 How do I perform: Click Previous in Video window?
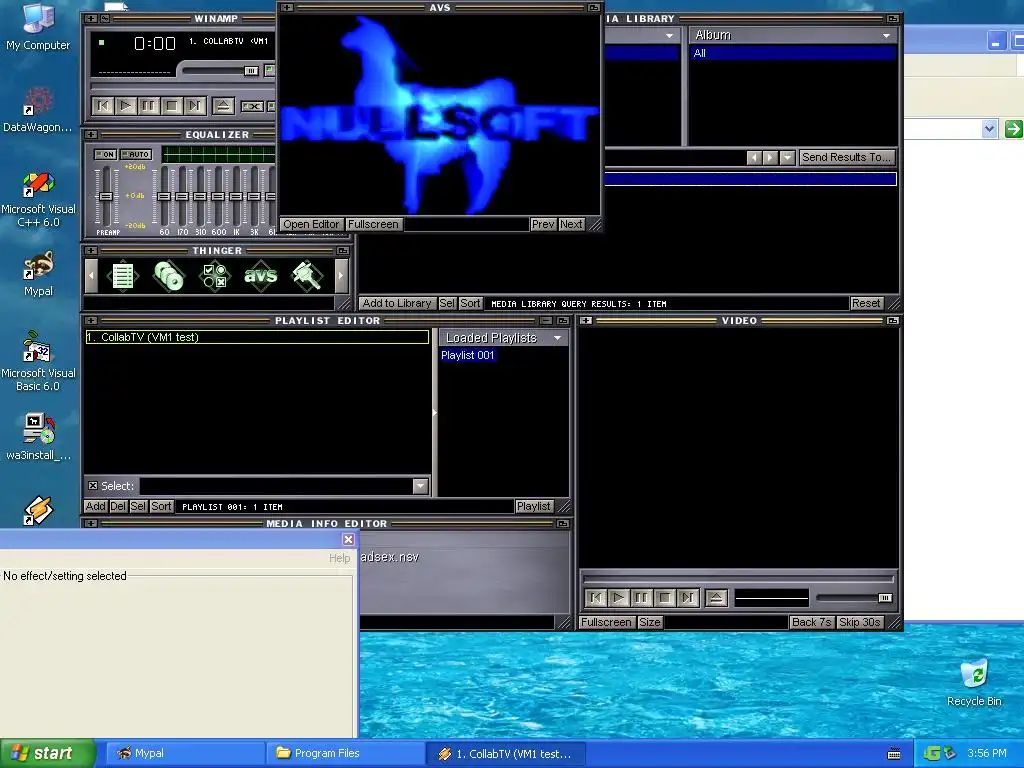pyautogui.click(x=596, y=598)
